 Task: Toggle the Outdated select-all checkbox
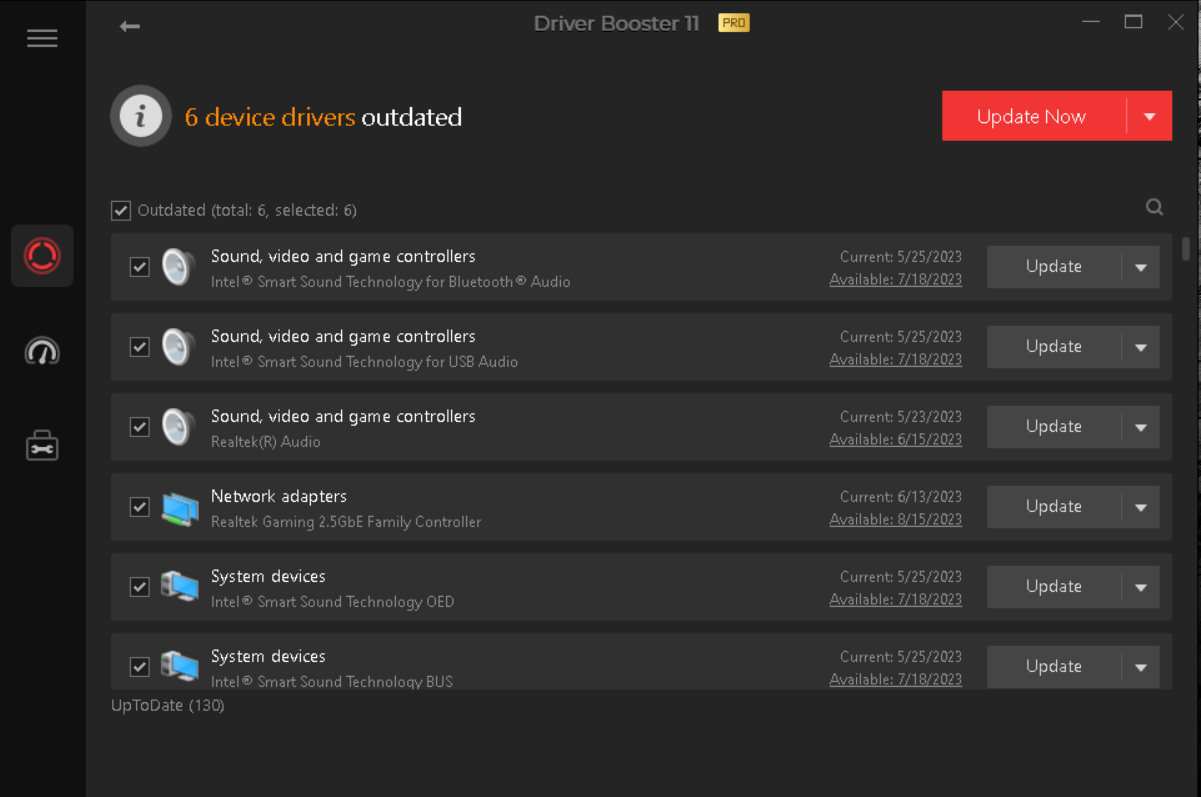121,210
